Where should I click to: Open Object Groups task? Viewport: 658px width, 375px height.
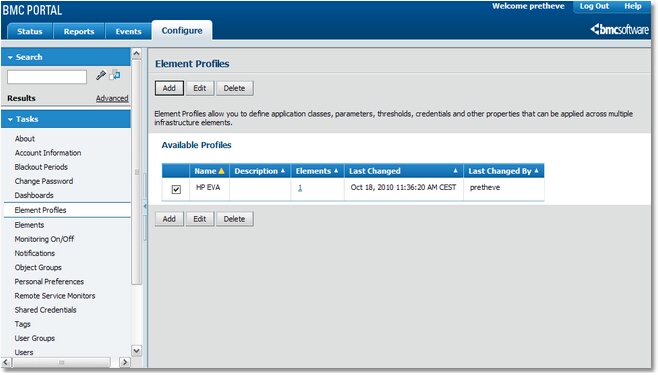click(38, 268)
